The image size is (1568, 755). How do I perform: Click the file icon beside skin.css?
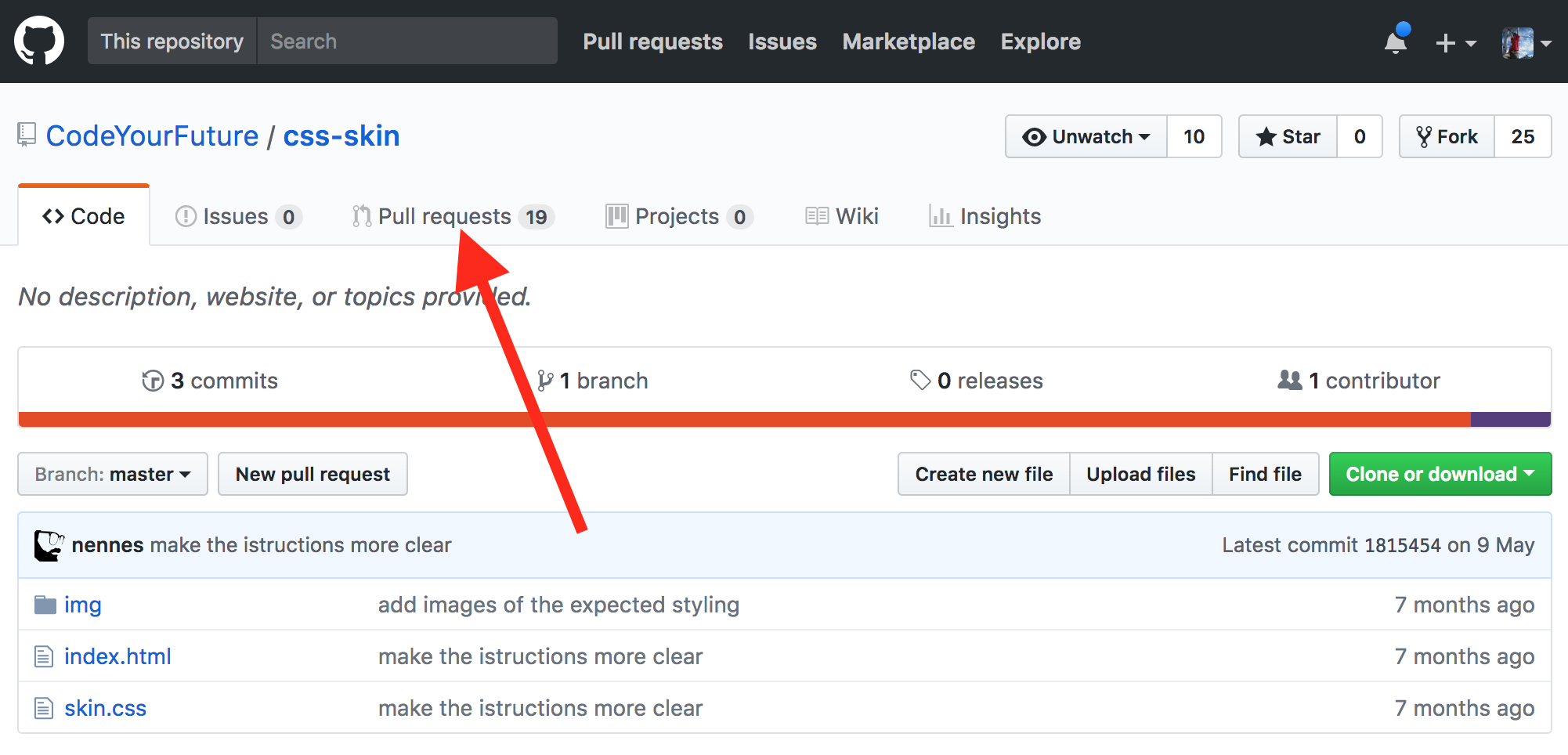44,708
